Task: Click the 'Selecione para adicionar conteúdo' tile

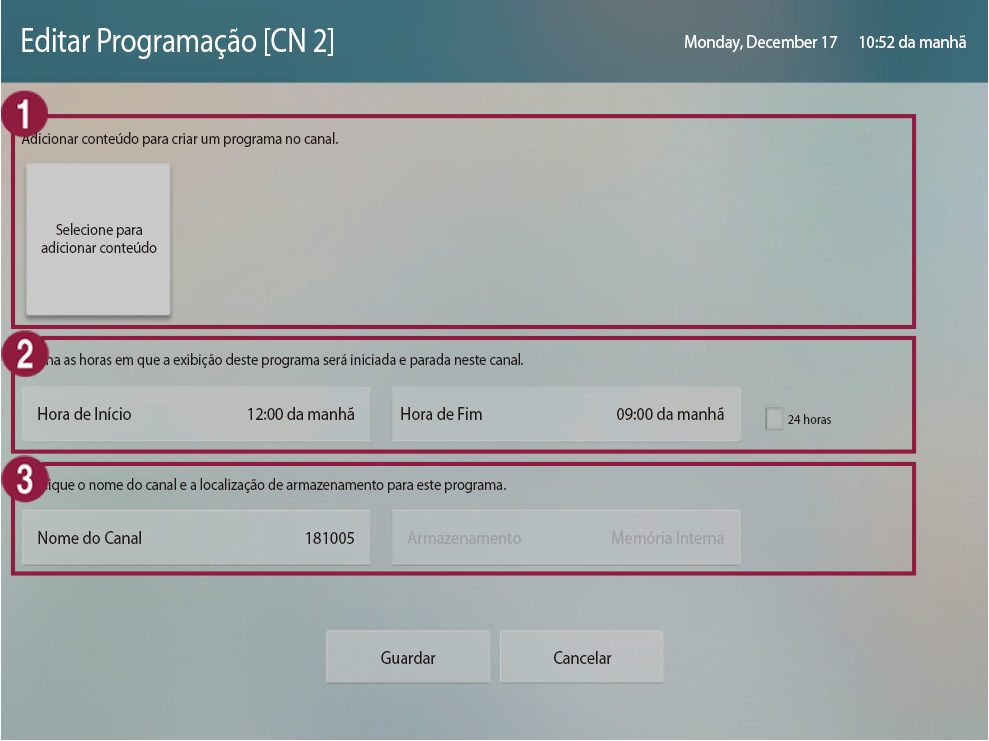Action: point(98,239)
